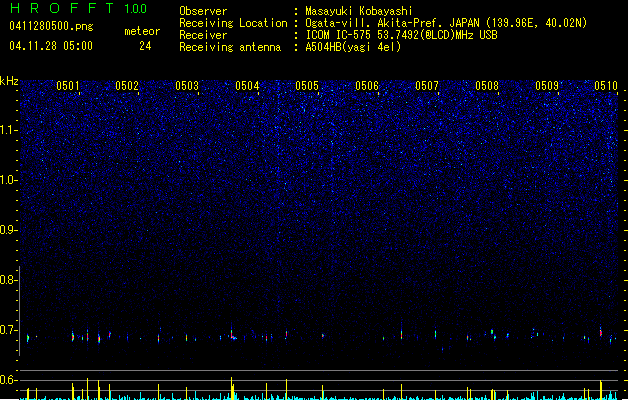629x400 pixels.
Task: Click the 0507 time marker
Action: pos(427,86)
